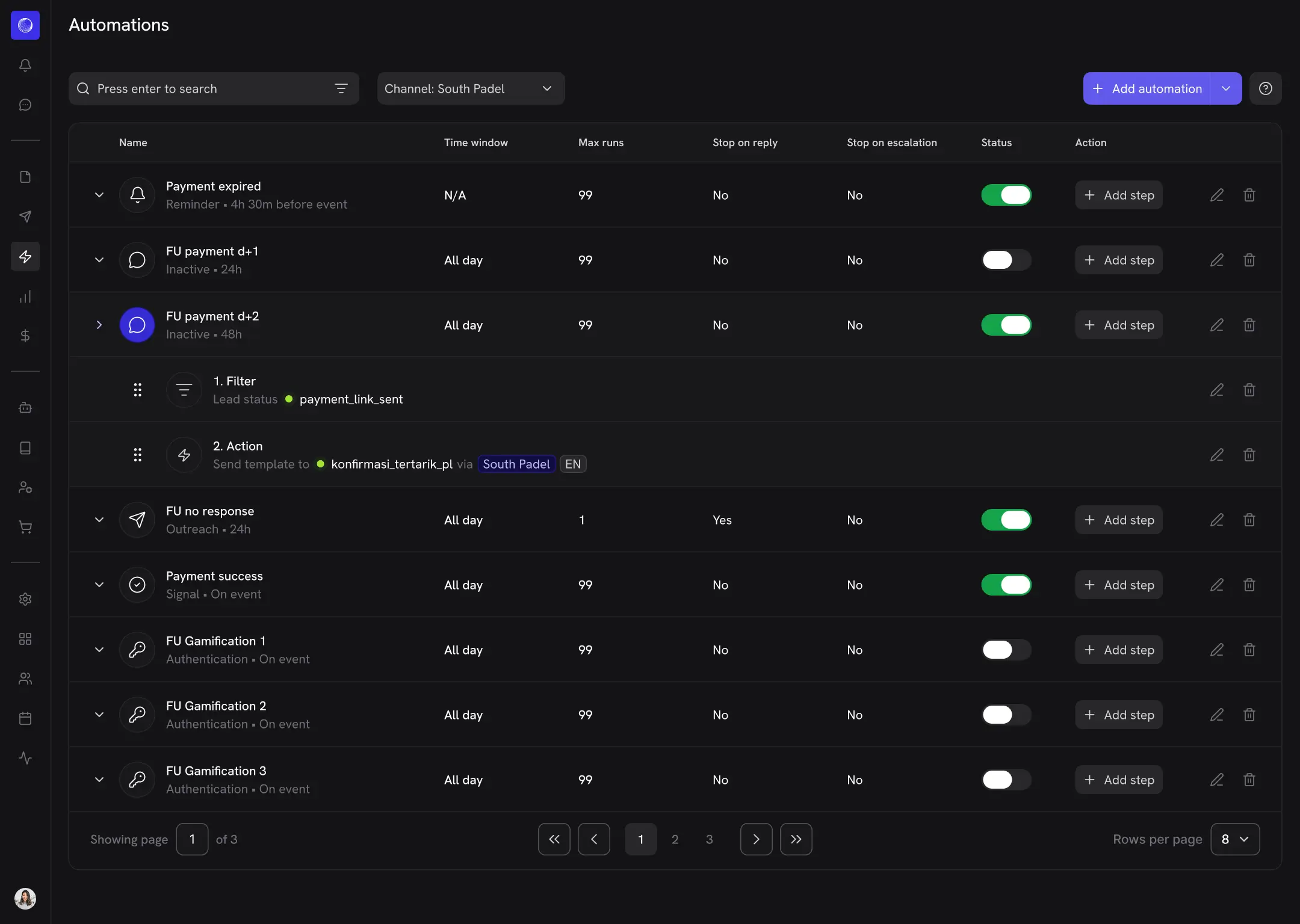The image size is (1300, 924).
Task: Enable the FU payment d+1 status toggle
Action: 1006,260
